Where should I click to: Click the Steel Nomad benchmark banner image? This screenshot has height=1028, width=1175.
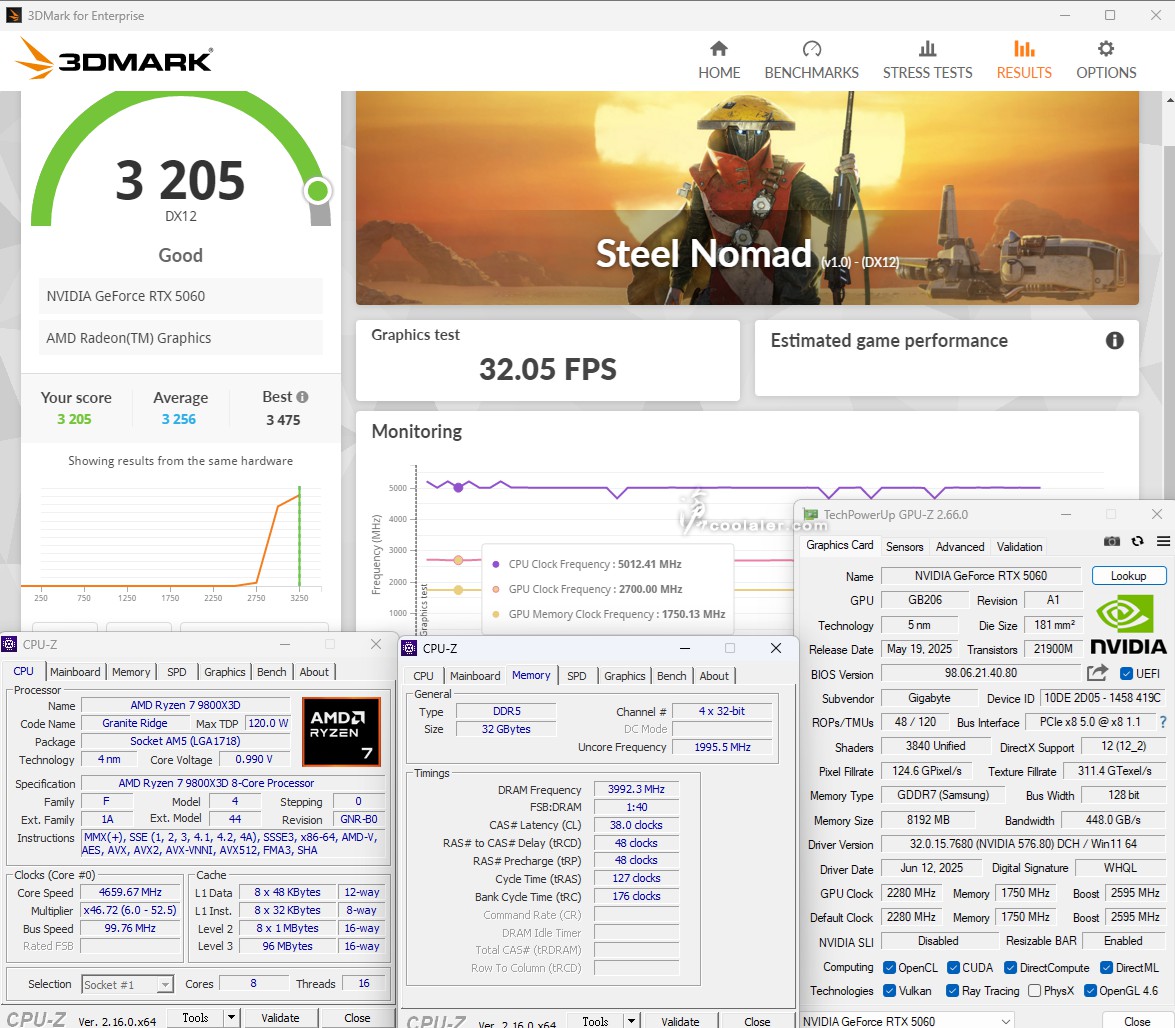tap(747, 198)
